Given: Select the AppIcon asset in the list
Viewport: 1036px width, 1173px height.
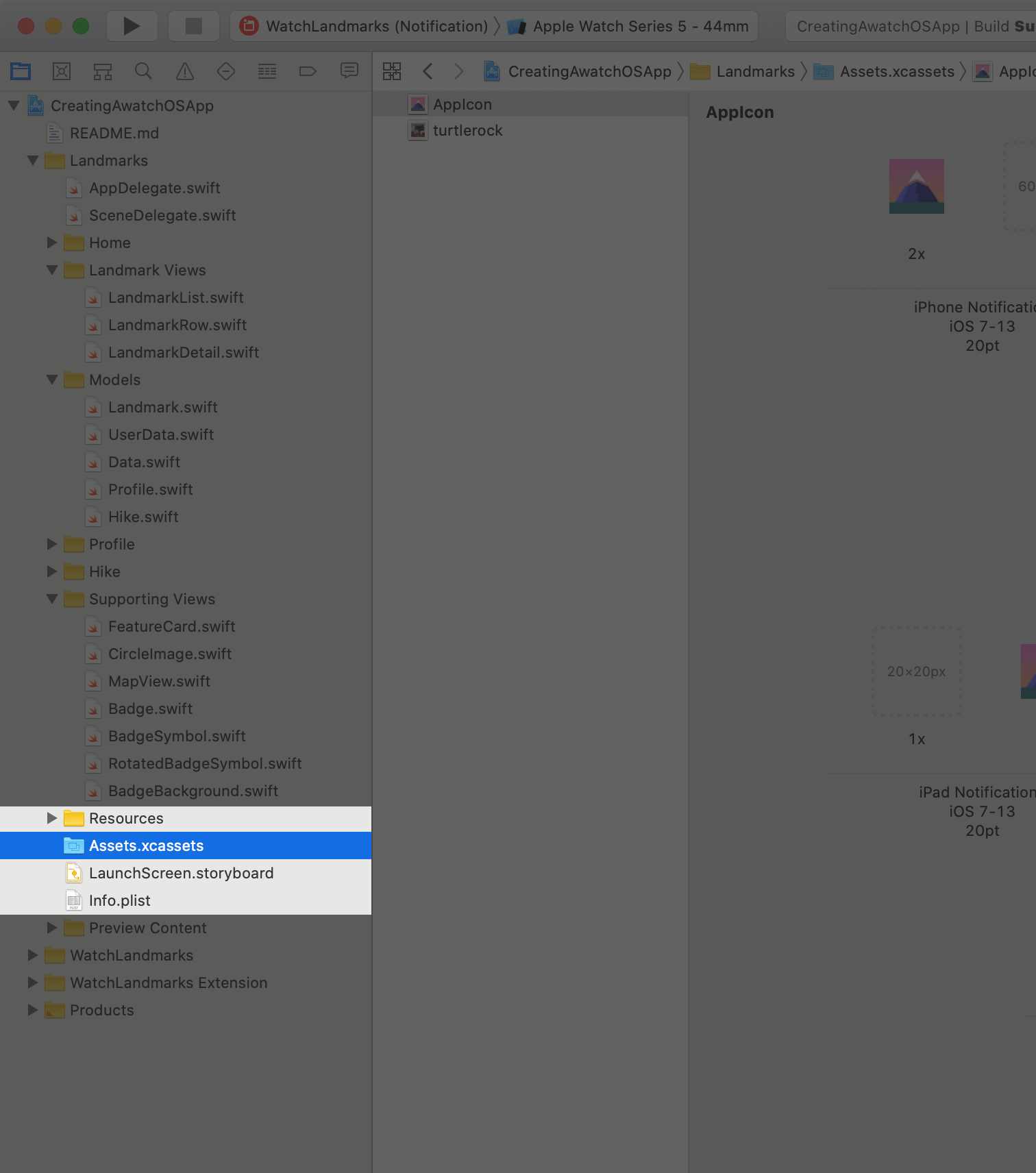Looking at the screenshot, I should (530, 104).
